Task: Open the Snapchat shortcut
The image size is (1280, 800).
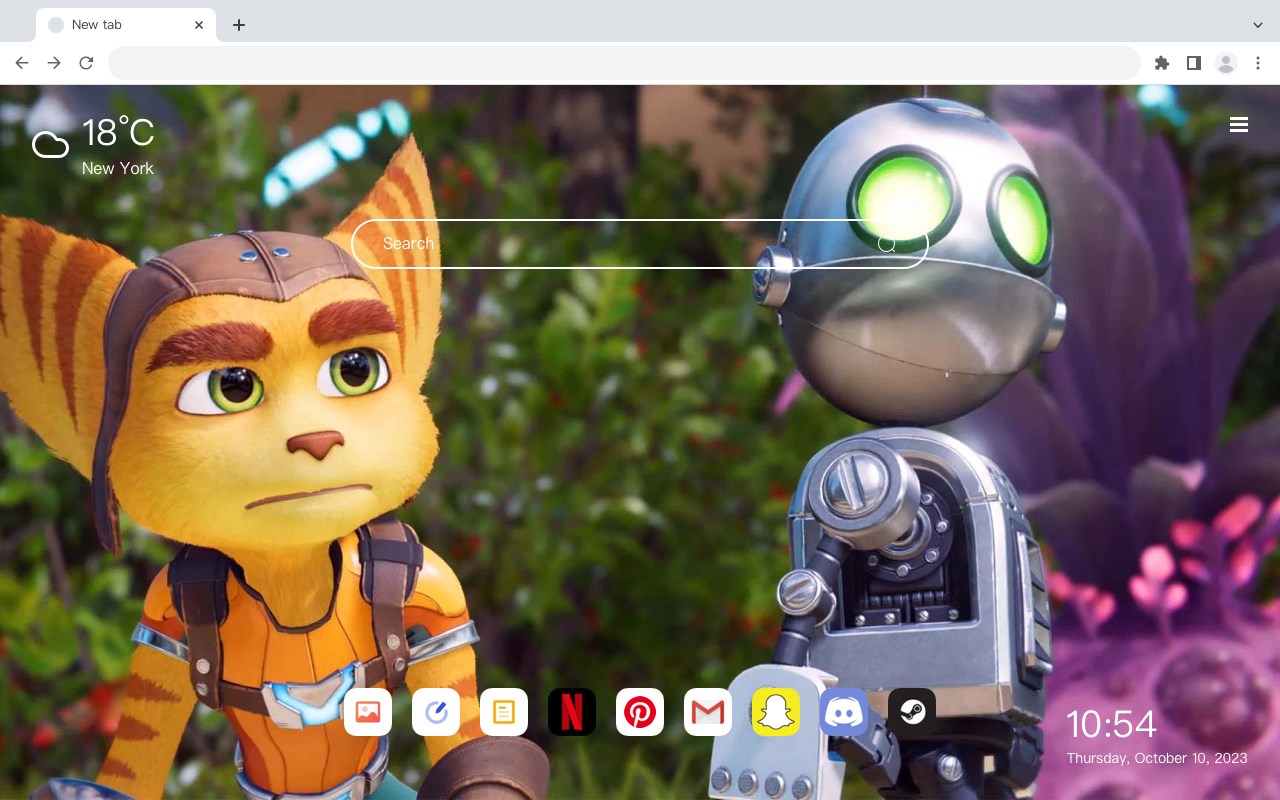Action: click(776, 712)
